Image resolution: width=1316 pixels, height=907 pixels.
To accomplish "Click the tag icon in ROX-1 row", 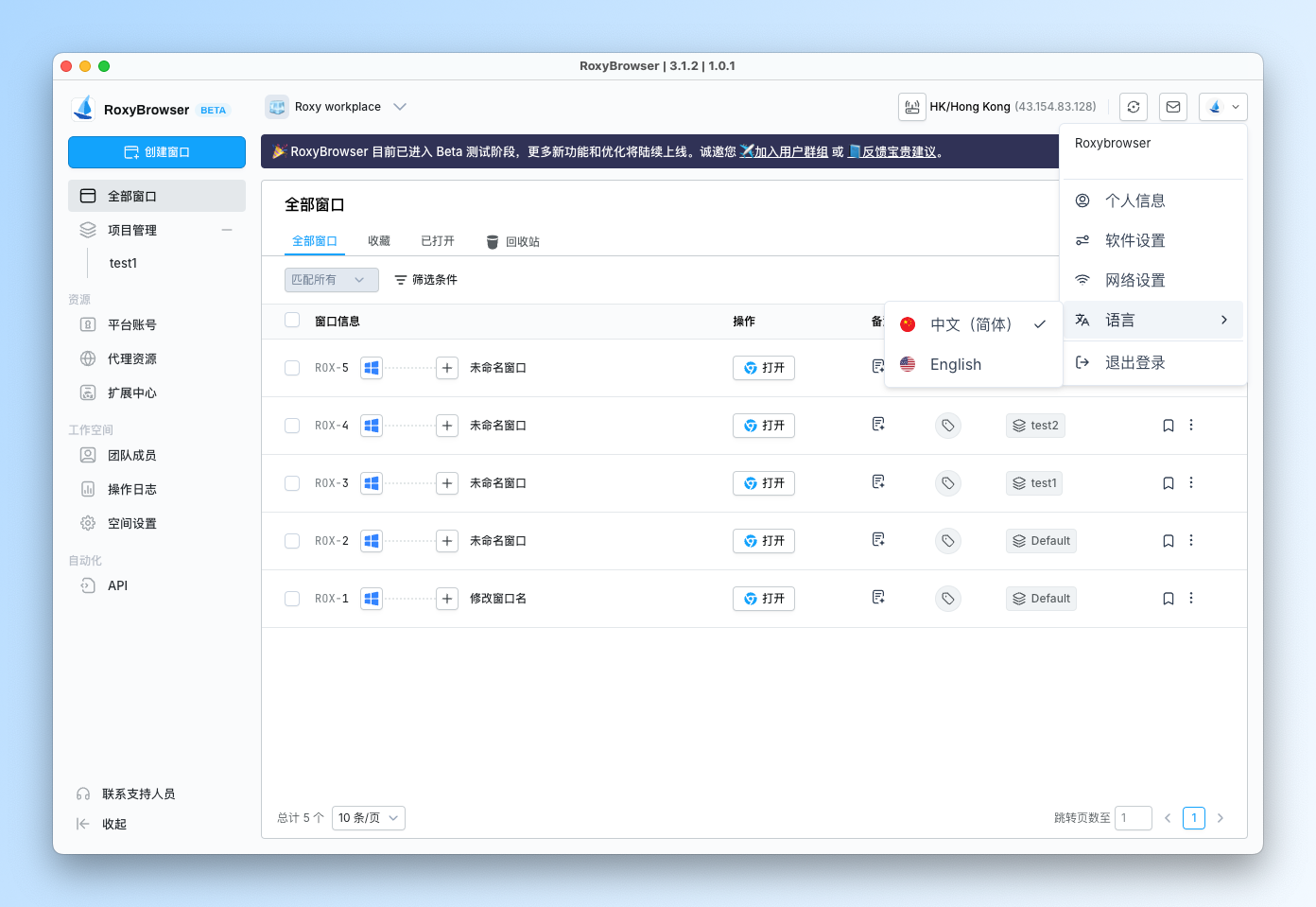I will point(948,599).
